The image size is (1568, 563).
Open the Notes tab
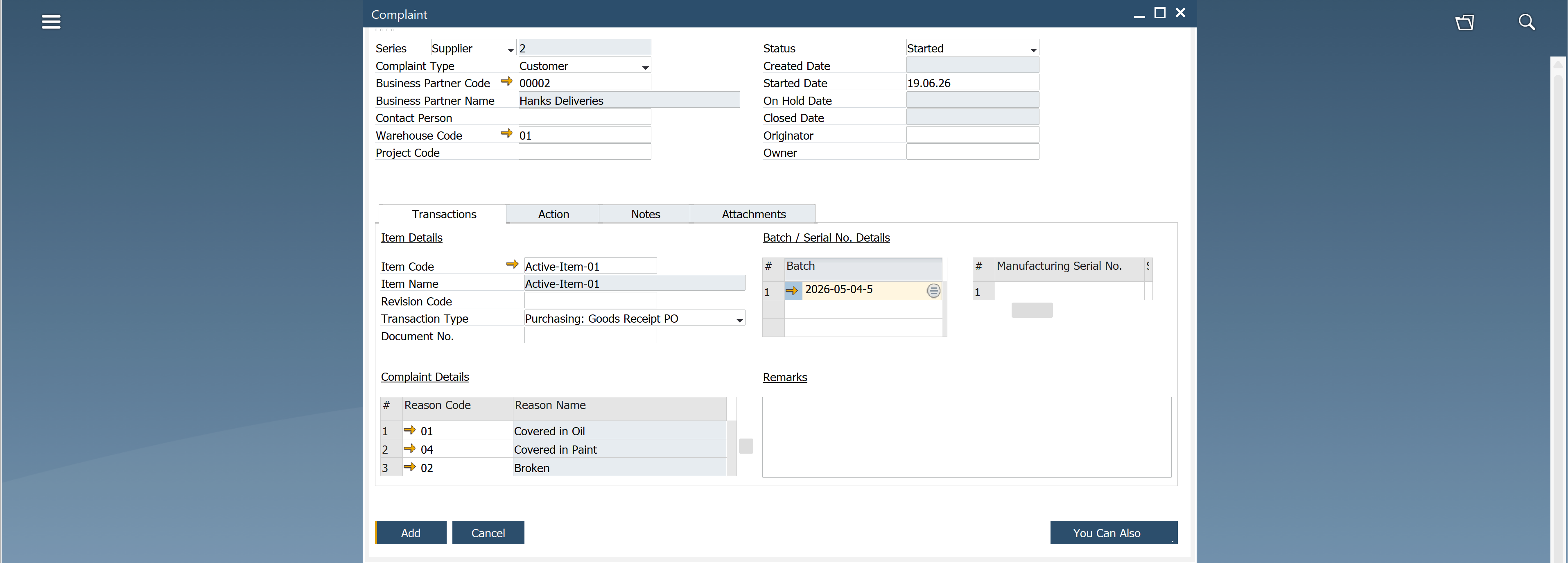(x=645, y=214)
